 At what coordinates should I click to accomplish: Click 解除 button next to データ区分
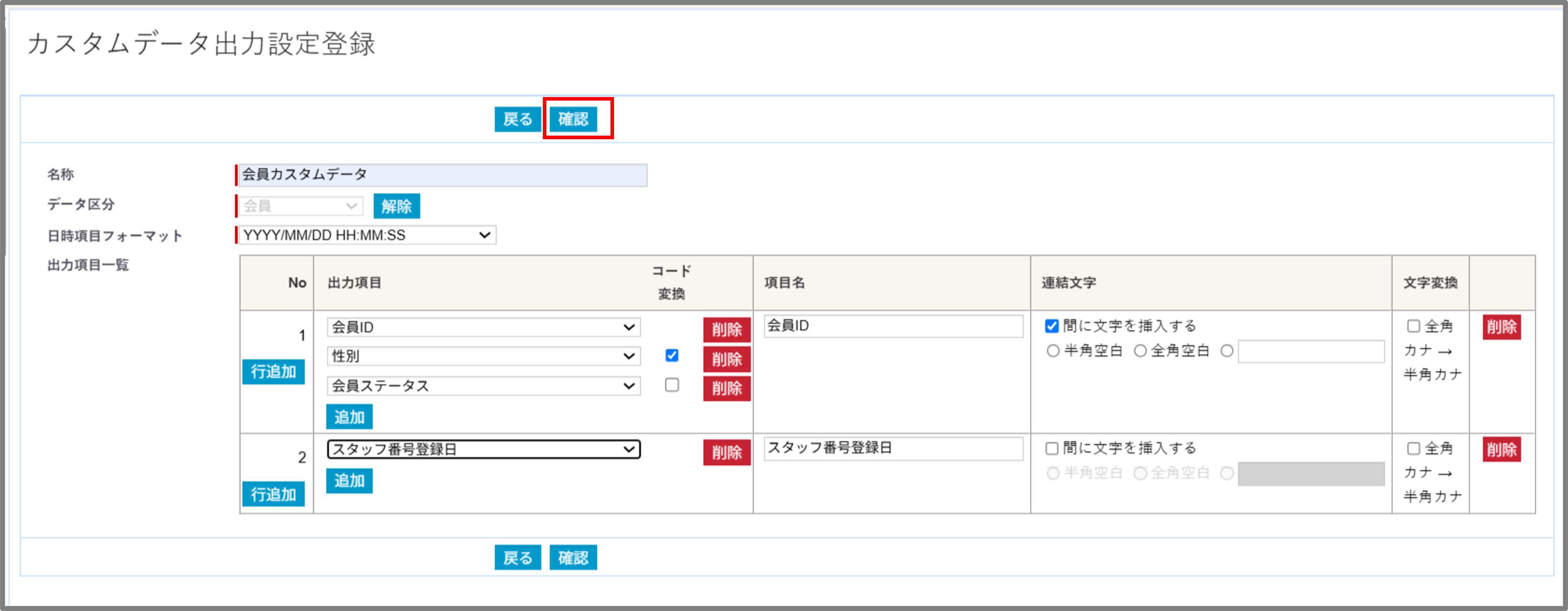click(x=396, y=206)
